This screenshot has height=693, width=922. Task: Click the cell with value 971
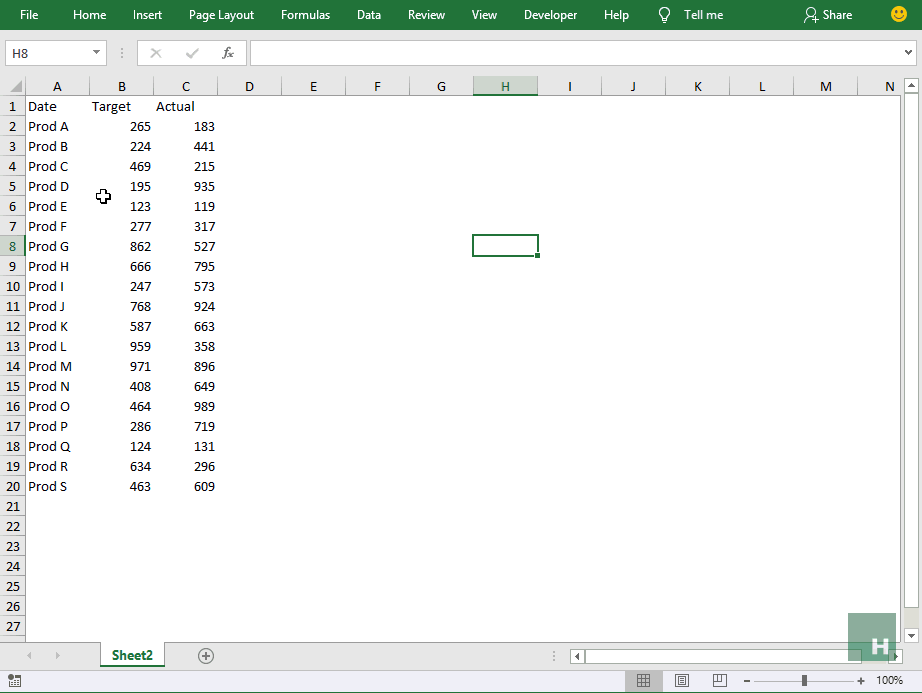[122, 366]
